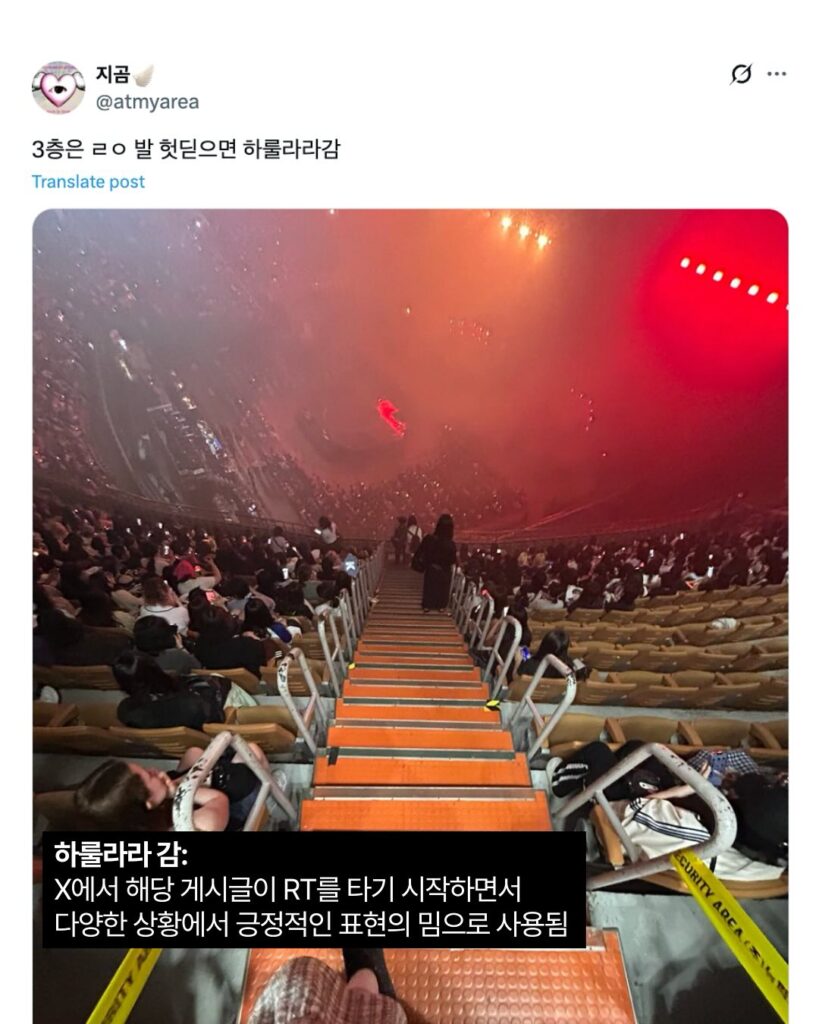The width and height of the screenshot is (819, 1024).
Task: Click the red glowing stage light in center
Action: pyautogui.click(x=391, y=417)
